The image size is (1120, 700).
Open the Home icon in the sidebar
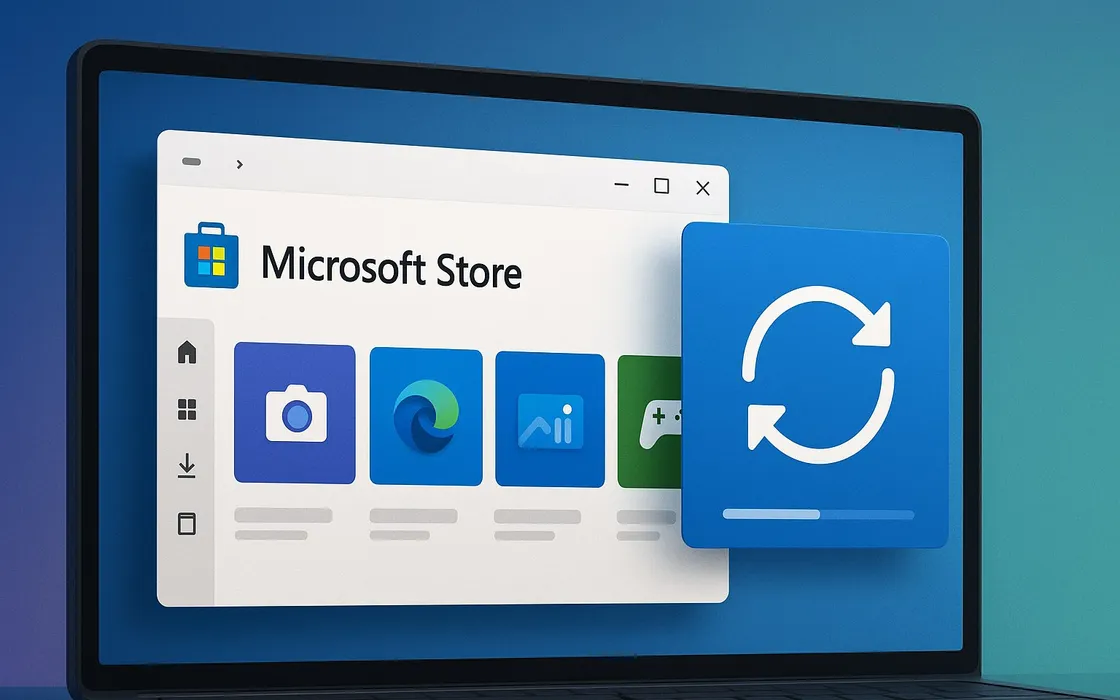point(186,352)
